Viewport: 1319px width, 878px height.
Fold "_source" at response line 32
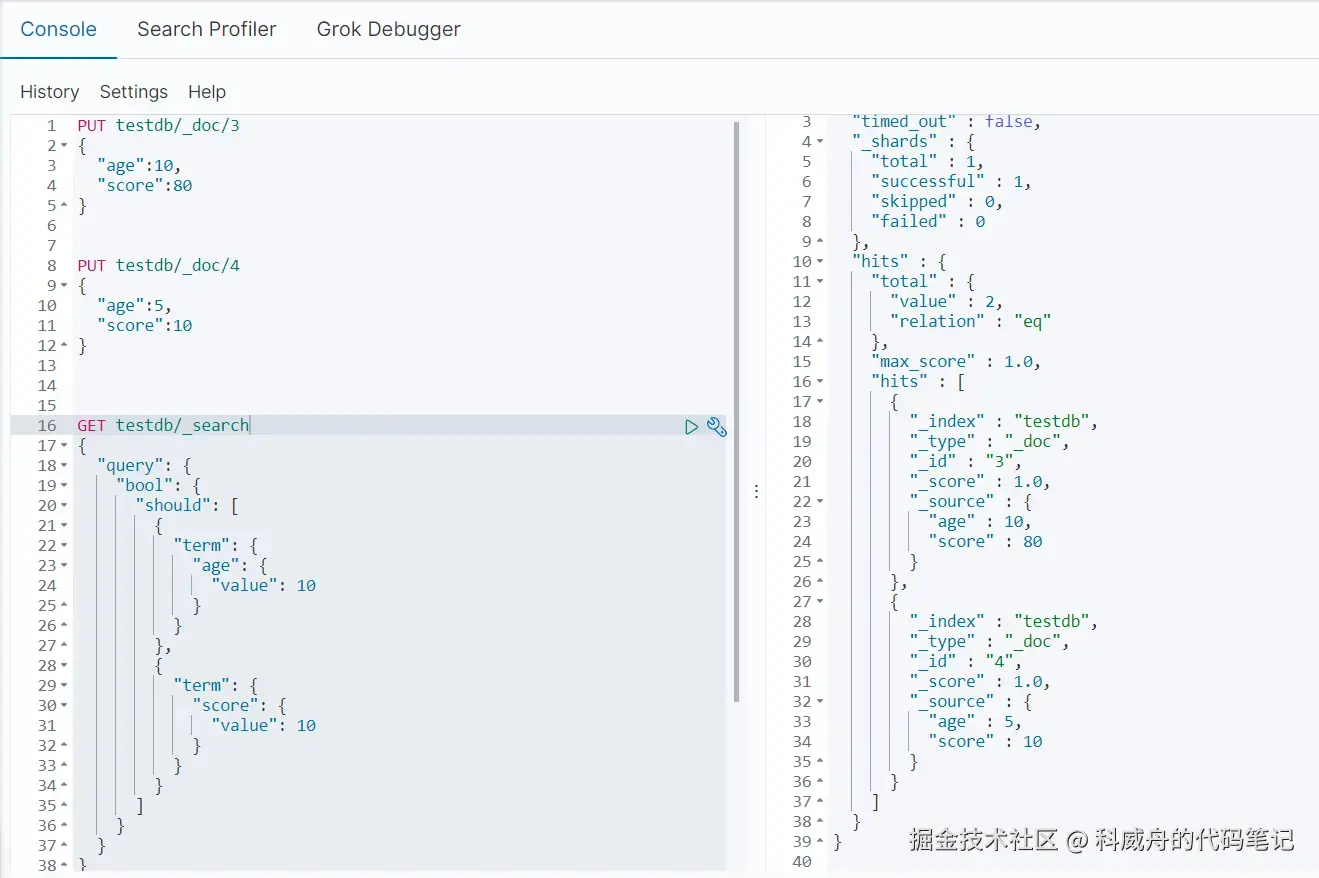pyautogui.click(x=820, y=702)
